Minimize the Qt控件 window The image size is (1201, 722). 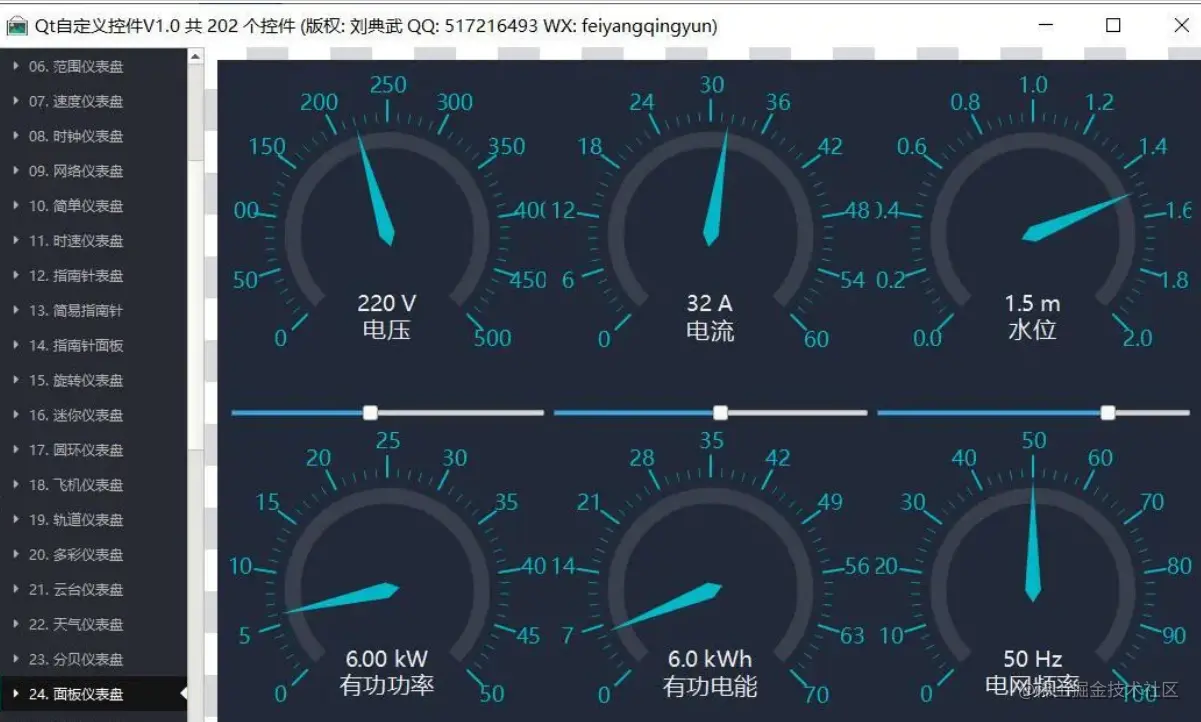click(x=1046, y=26)
